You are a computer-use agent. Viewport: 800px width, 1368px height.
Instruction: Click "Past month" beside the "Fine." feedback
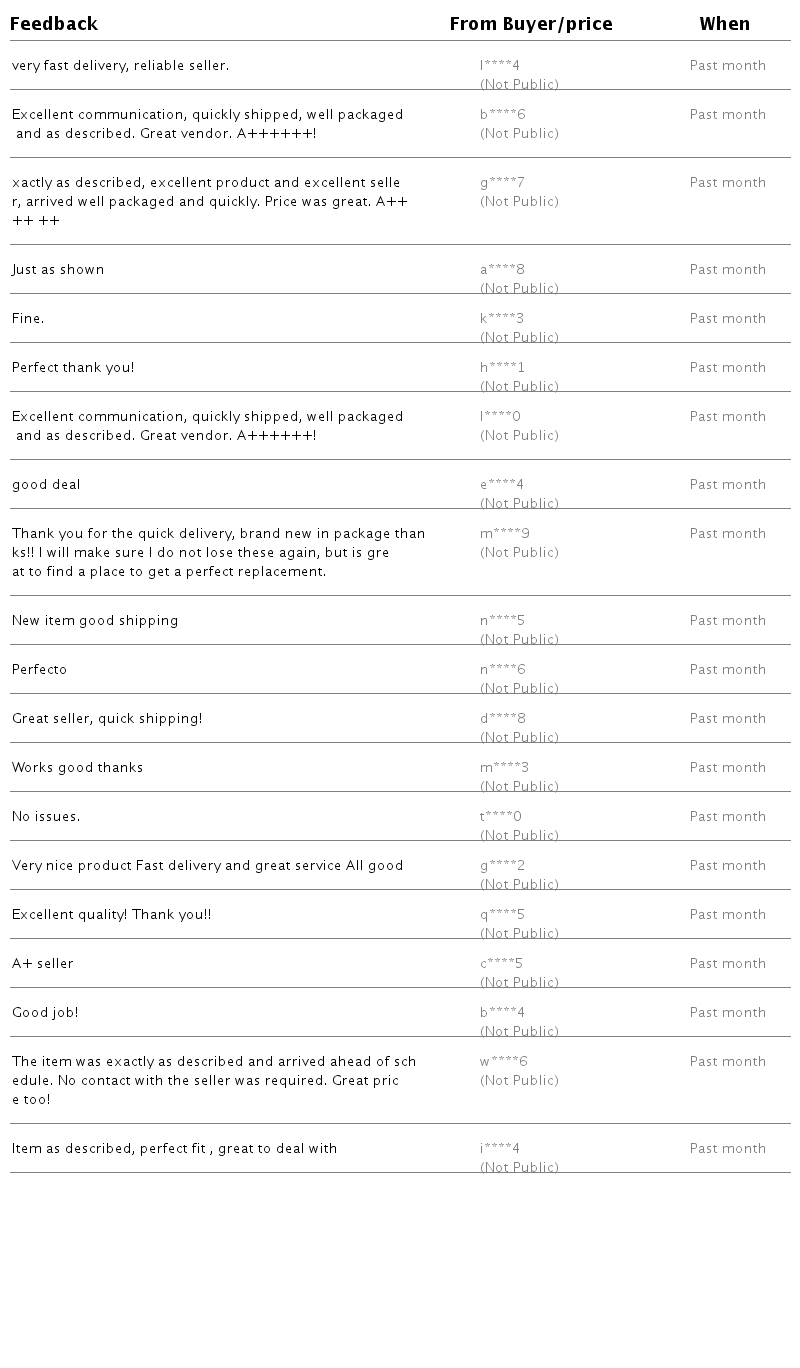(727, 319)
